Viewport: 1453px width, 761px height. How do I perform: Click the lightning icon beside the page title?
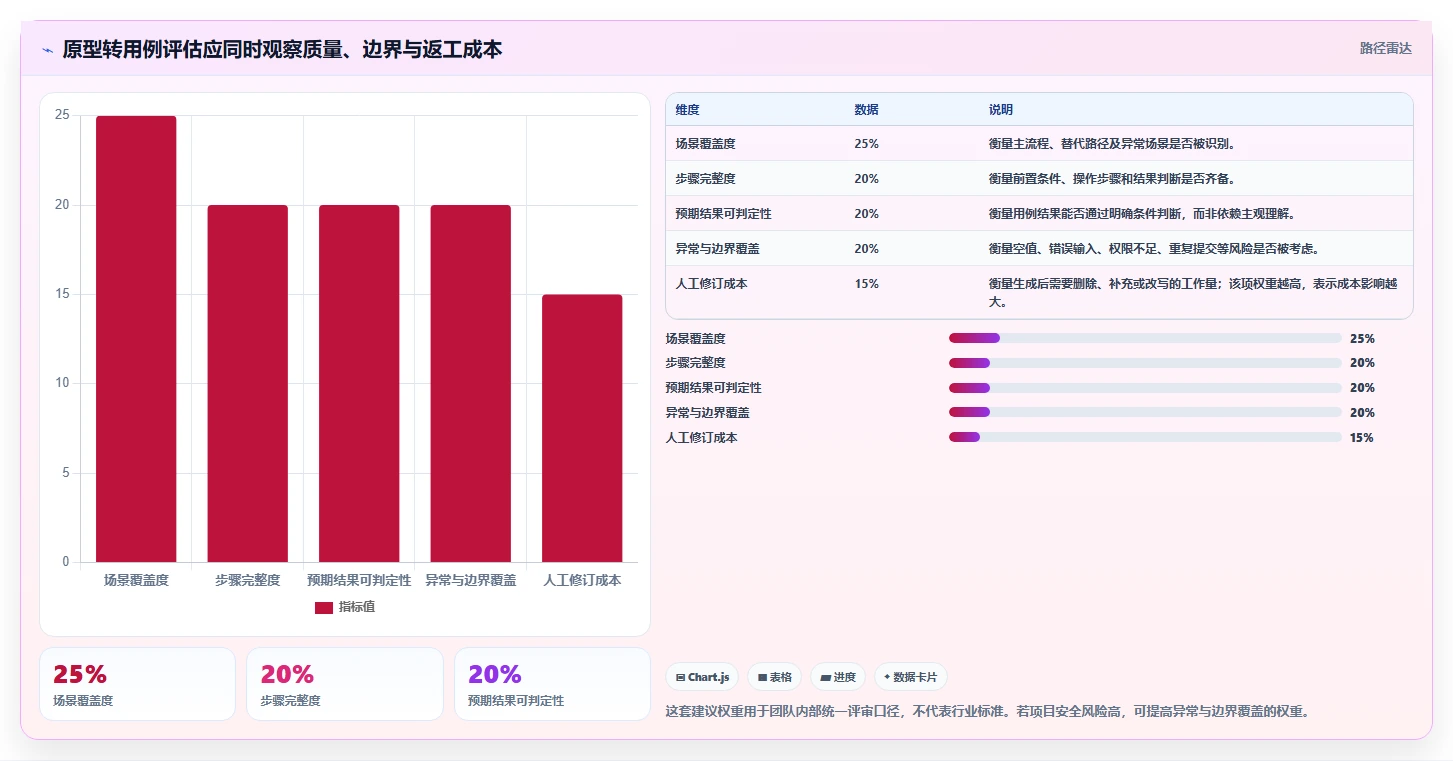tap(48, 50)
